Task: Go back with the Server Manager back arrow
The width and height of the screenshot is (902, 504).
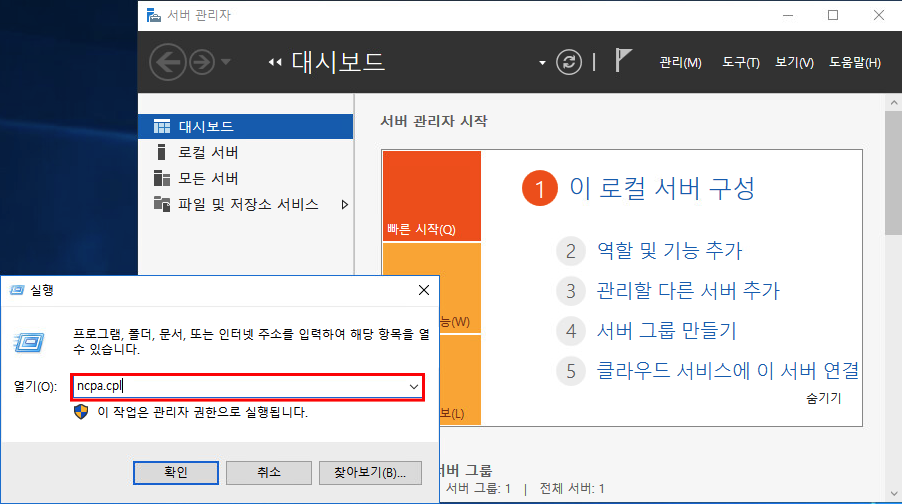Action: click(x=168, y=62)
